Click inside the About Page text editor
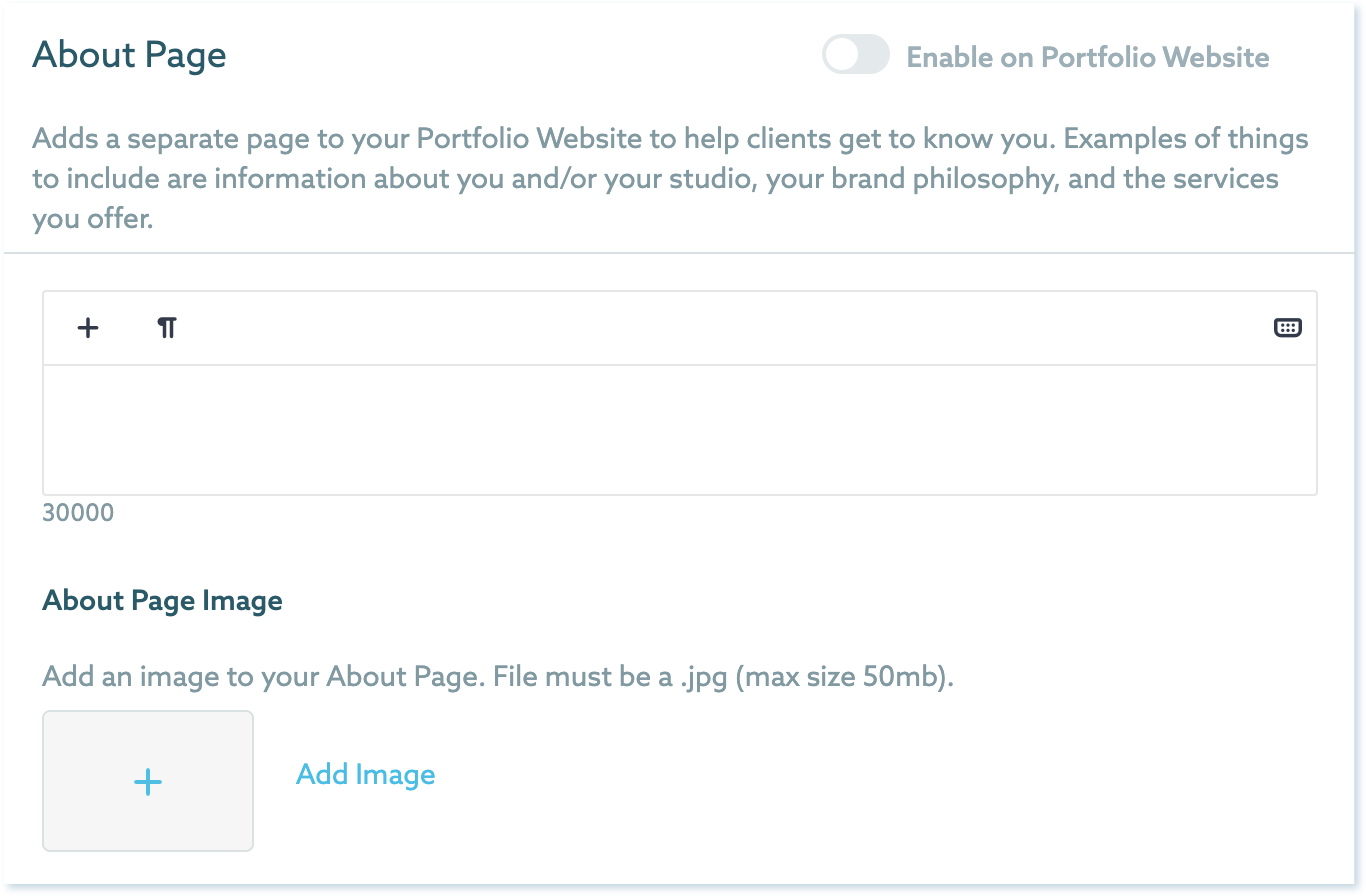 pyautogui.click(x=679, y=430)
